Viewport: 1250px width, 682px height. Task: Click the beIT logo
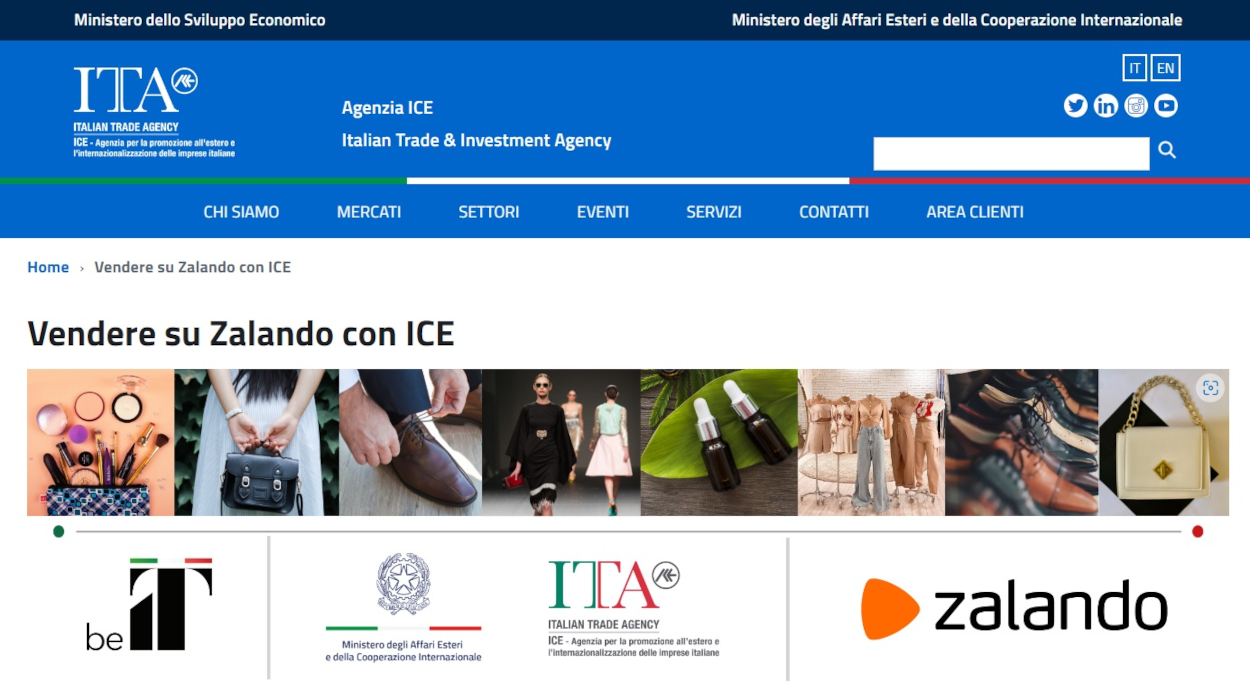coord(149,605)
